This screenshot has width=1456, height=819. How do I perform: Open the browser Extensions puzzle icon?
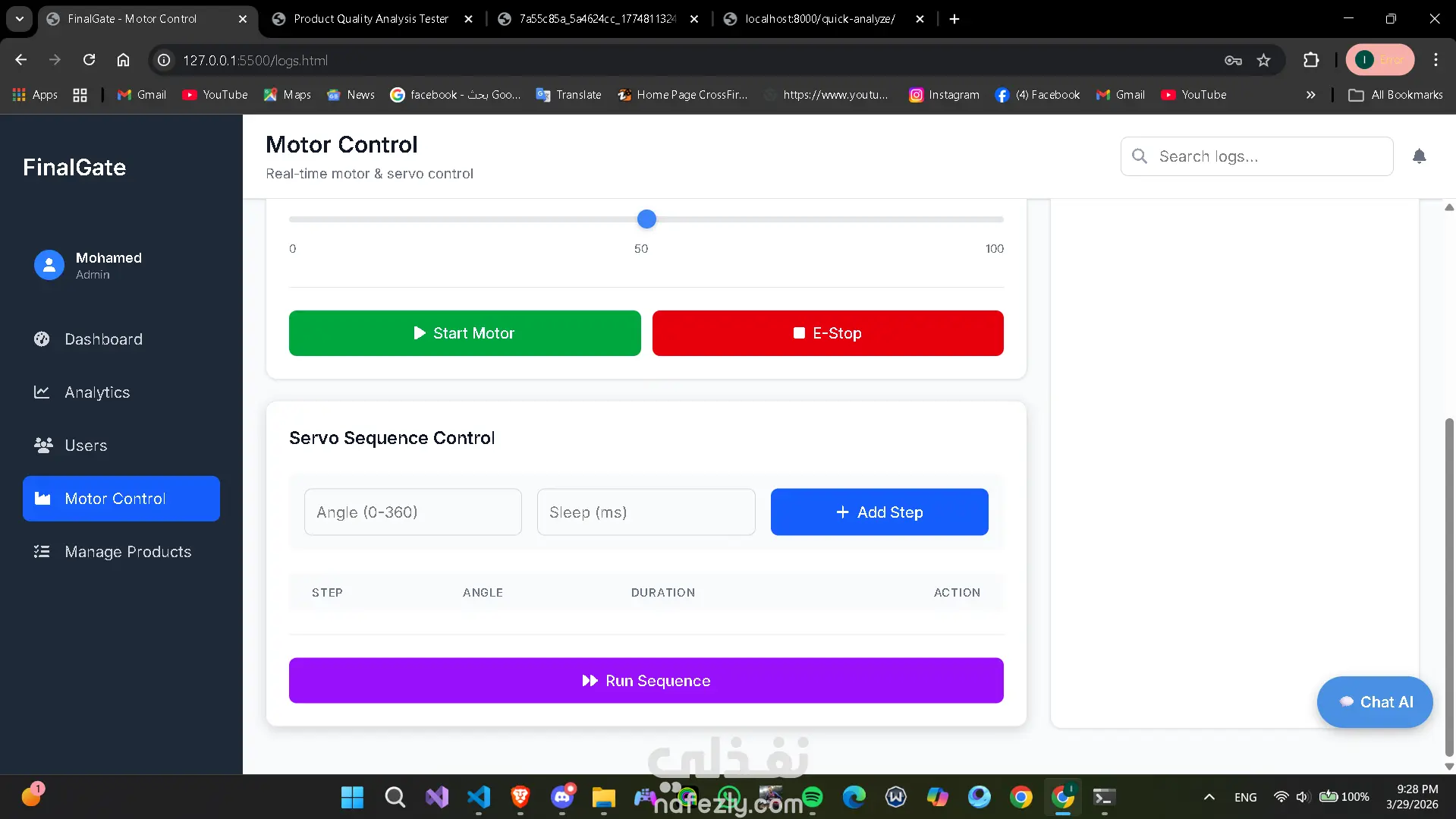point(1311,61)
